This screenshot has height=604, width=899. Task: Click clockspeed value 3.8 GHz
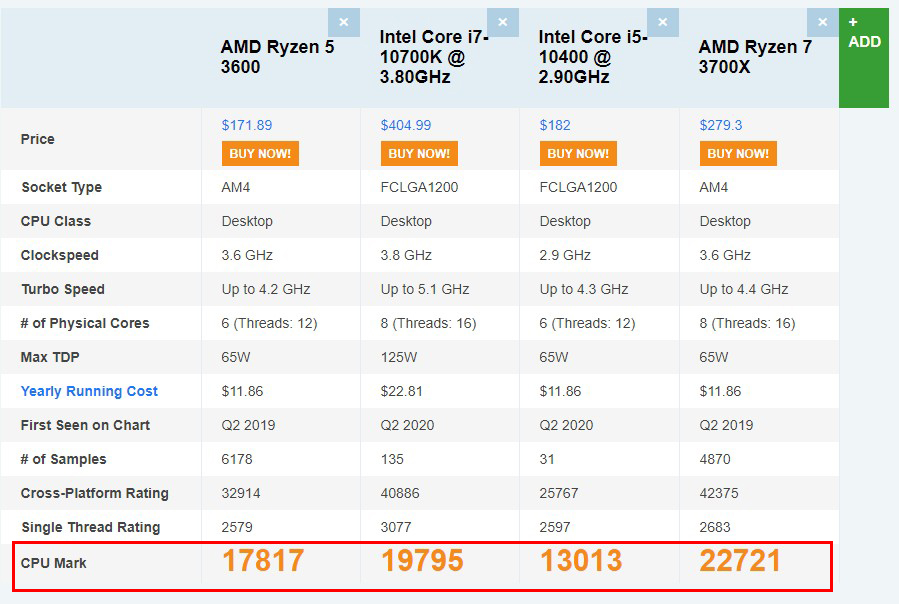[x=406, y=255]
